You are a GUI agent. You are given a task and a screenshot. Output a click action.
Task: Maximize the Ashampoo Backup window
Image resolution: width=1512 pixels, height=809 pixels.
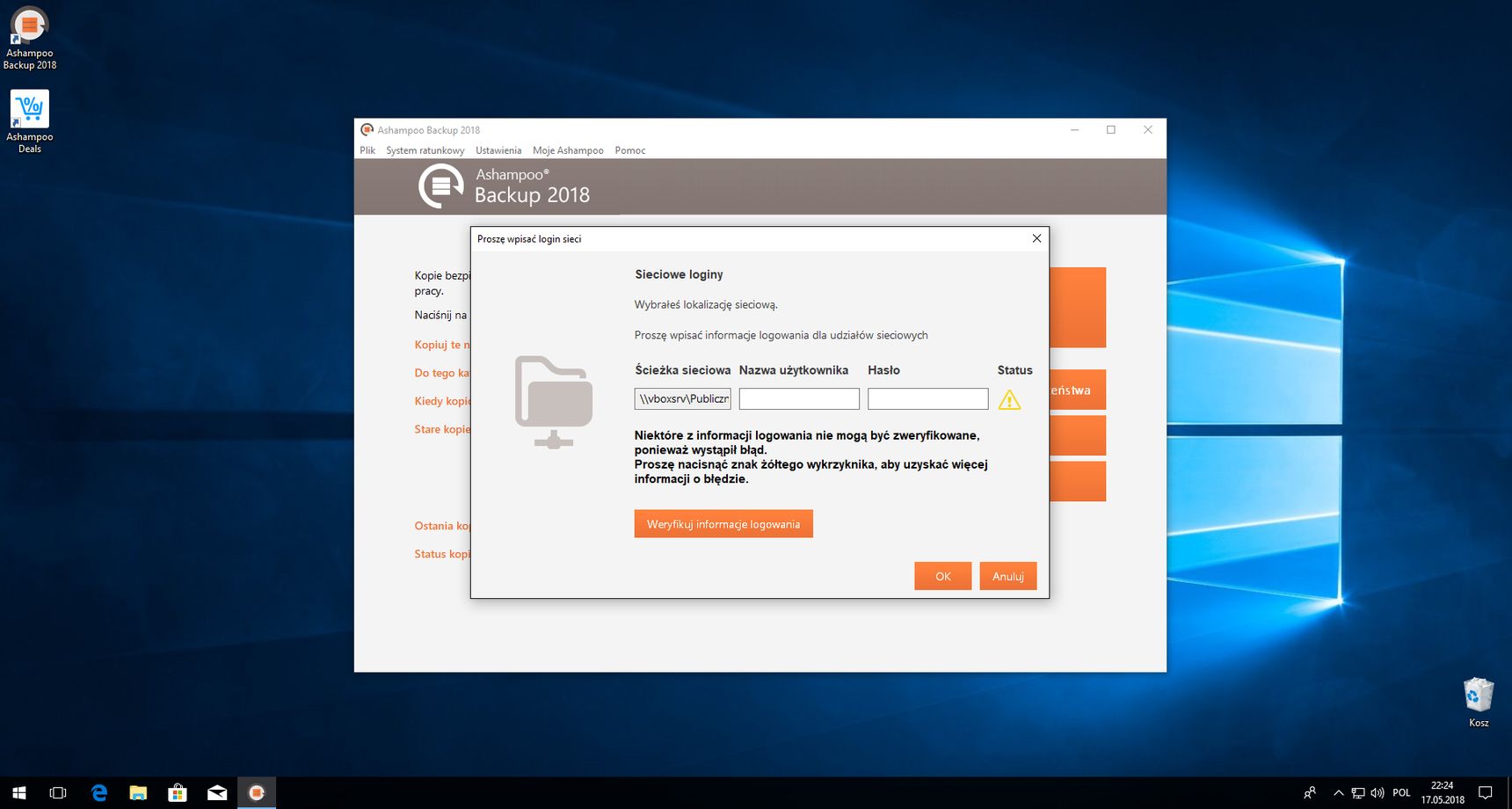(1111, 129)
